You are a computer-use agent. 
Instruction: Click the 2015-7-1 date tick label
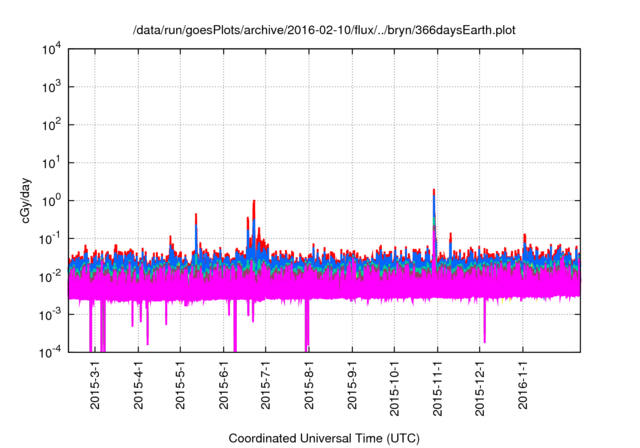pyautogui.click(x=266, y=384)
